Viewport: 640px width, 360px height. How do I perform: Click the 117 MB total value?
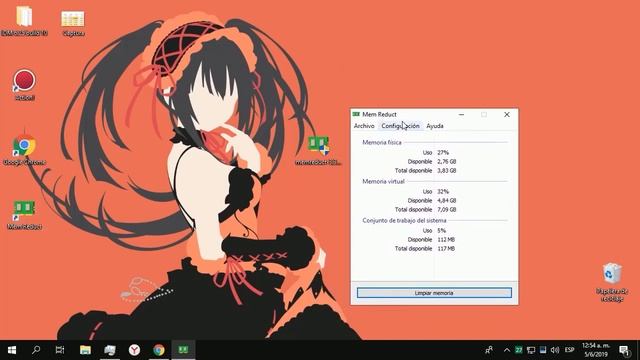[446, 249]
